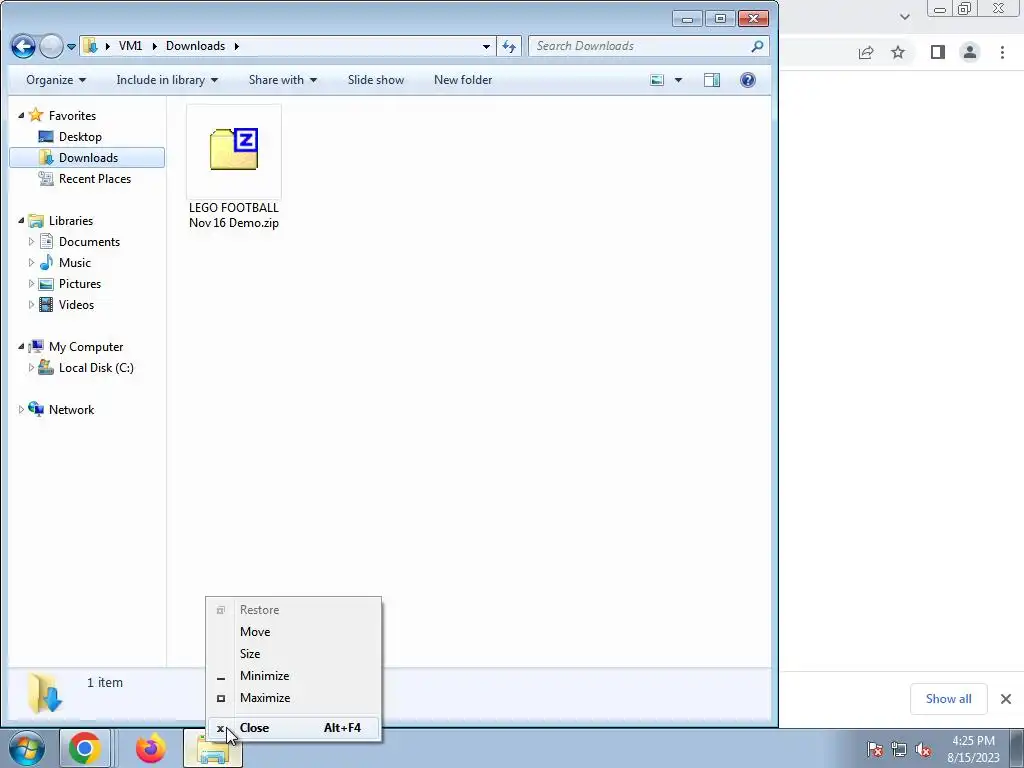Switch to Chrome on the taskbar
This screenshot has height=768, width=1024.
(x=84, y=748)
